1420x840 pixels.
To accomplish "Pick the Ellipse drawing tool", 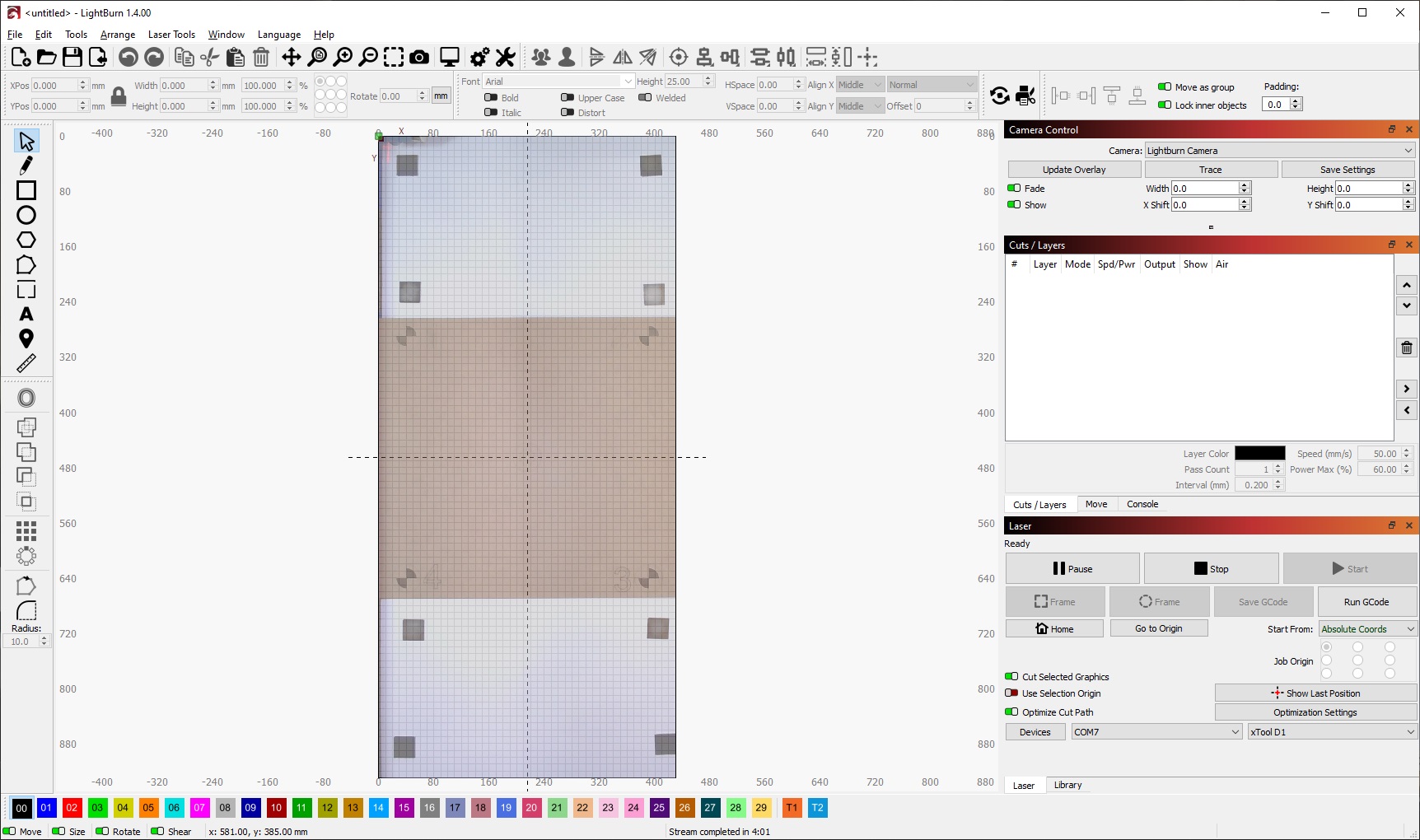I will (26, 215).
